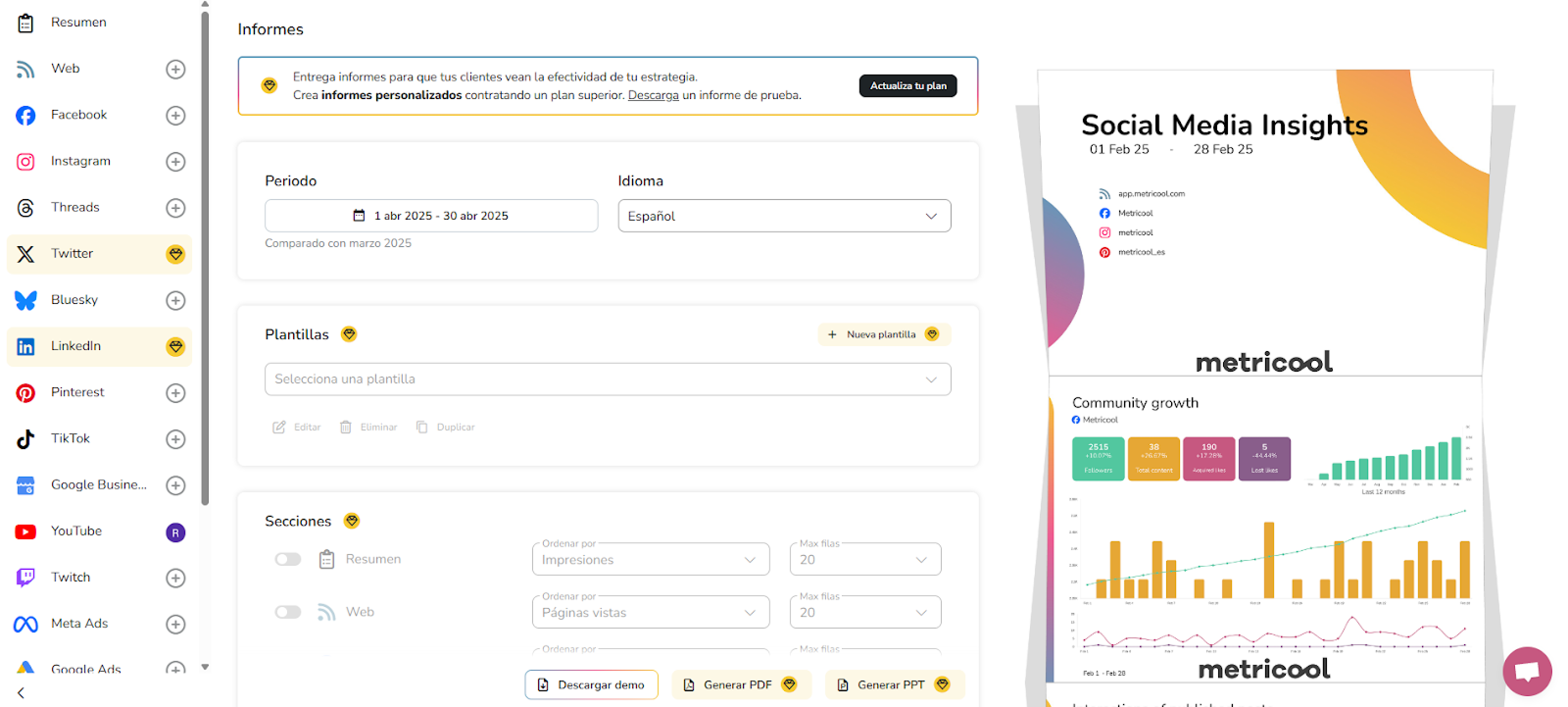Click the Actualiza tu plan button

[x=907, y=86]
